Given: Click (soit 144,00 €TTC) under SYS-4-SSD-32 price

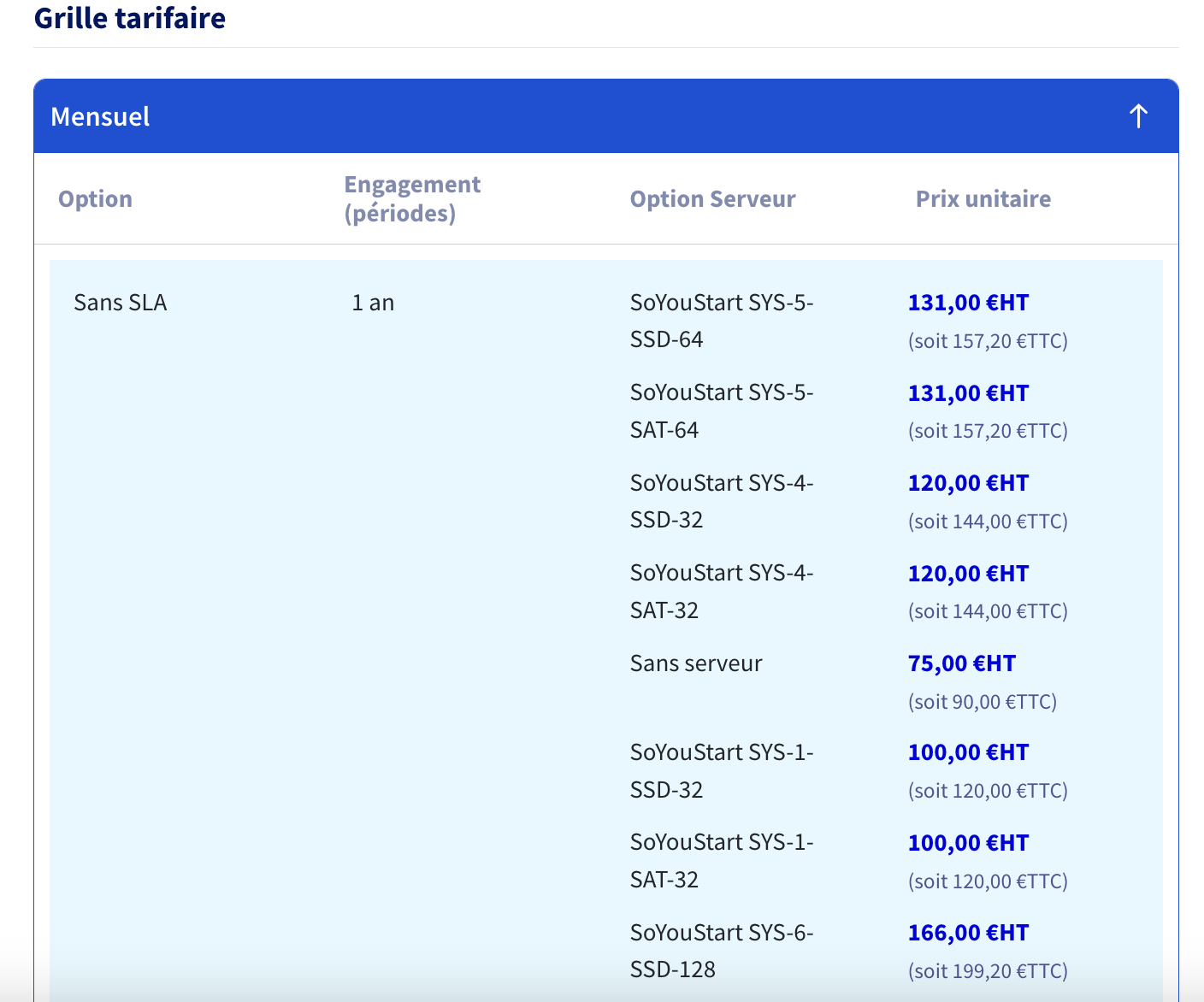Looking at the screenshot, I should (988, 522).
